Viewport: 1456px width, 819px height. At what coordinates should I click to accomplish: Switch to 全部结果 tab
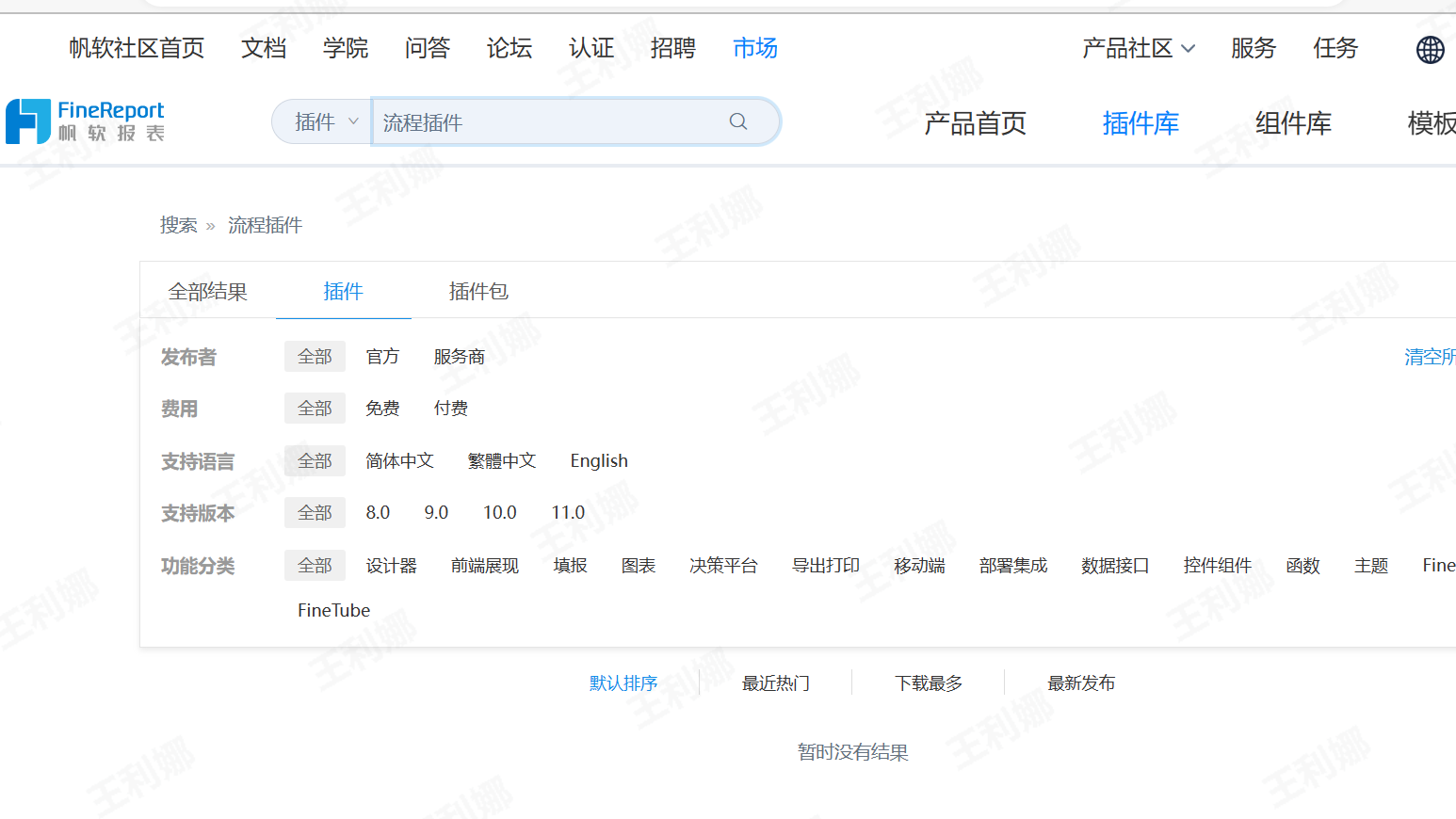click(x=208, y=292)
